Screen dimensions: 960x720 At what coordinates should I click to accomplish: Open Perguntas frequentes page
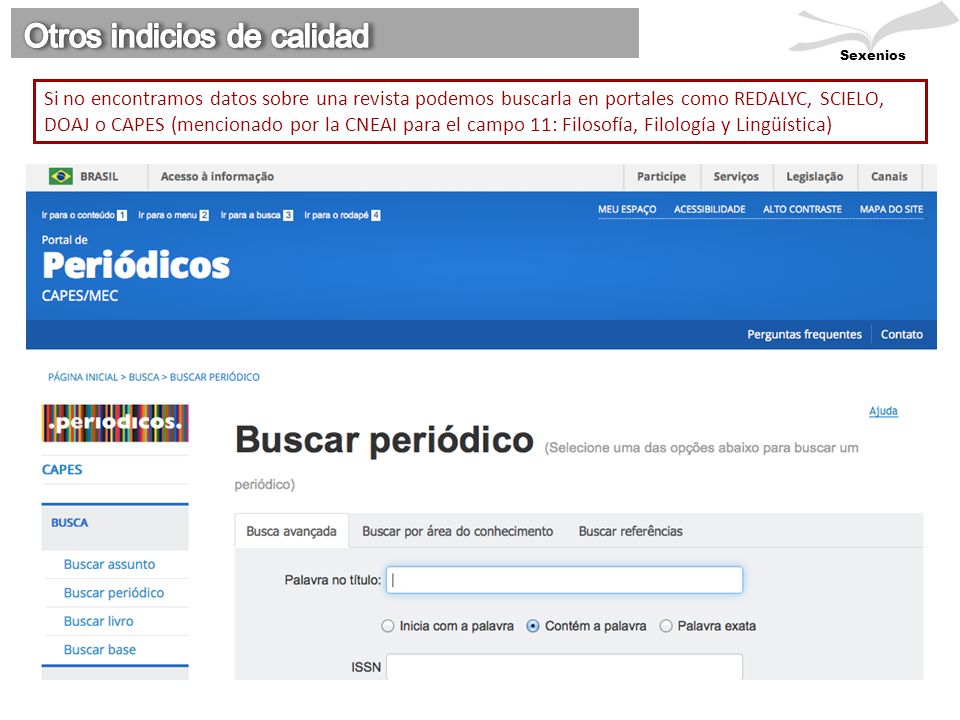pos(804,334)
